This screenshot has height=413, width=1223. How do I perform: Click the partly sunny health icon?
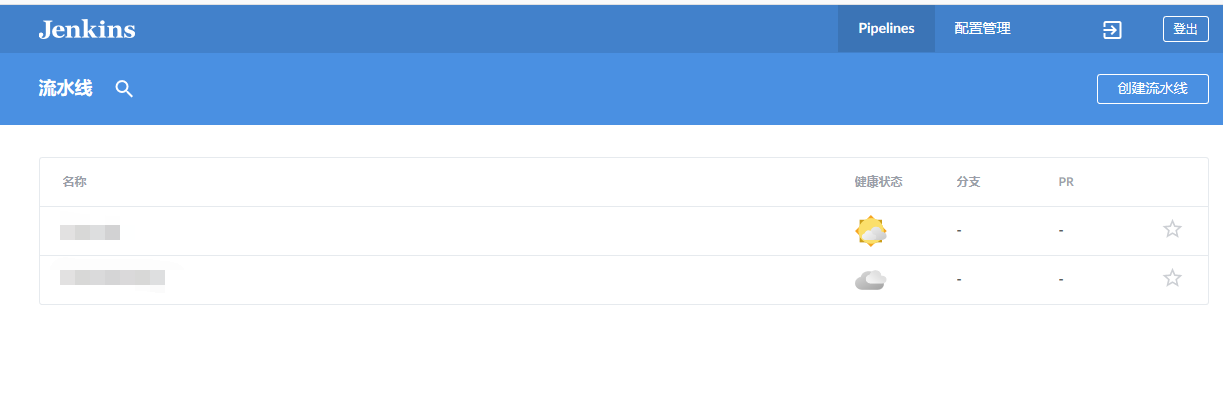click(870, 231)
